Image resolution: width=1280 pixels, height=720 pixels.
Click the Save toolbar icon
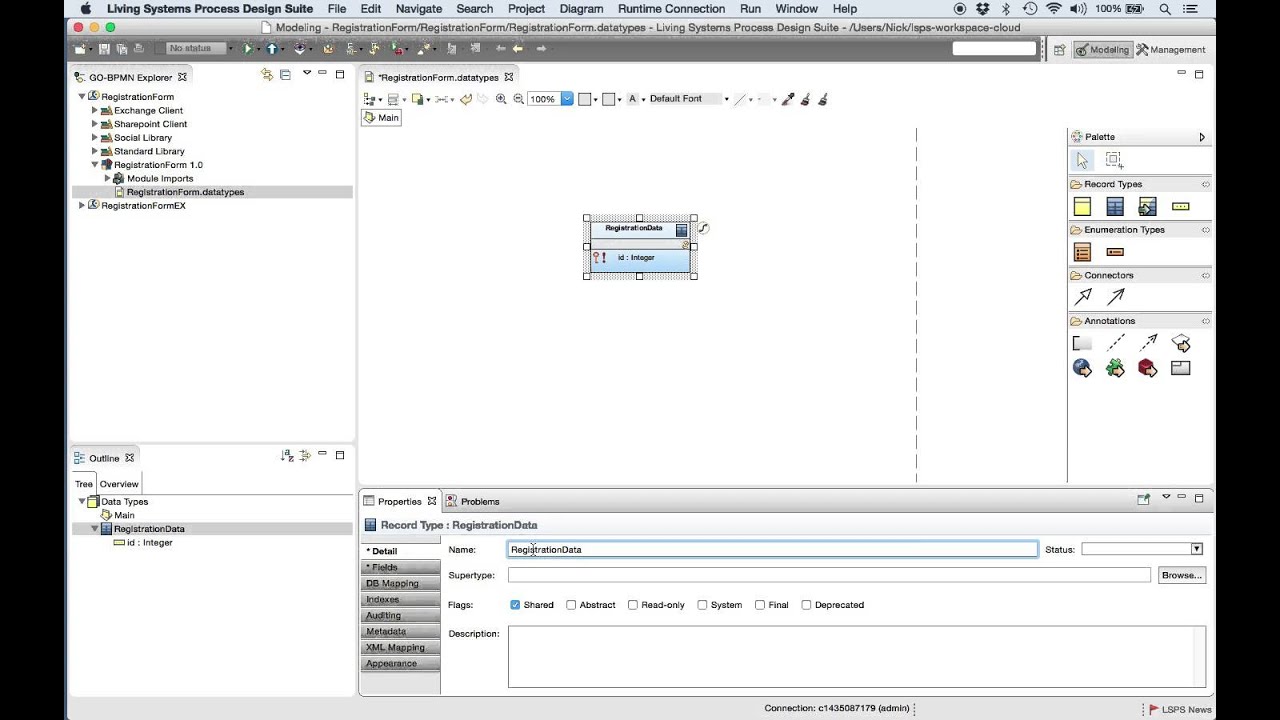click(x=104, y=48)
